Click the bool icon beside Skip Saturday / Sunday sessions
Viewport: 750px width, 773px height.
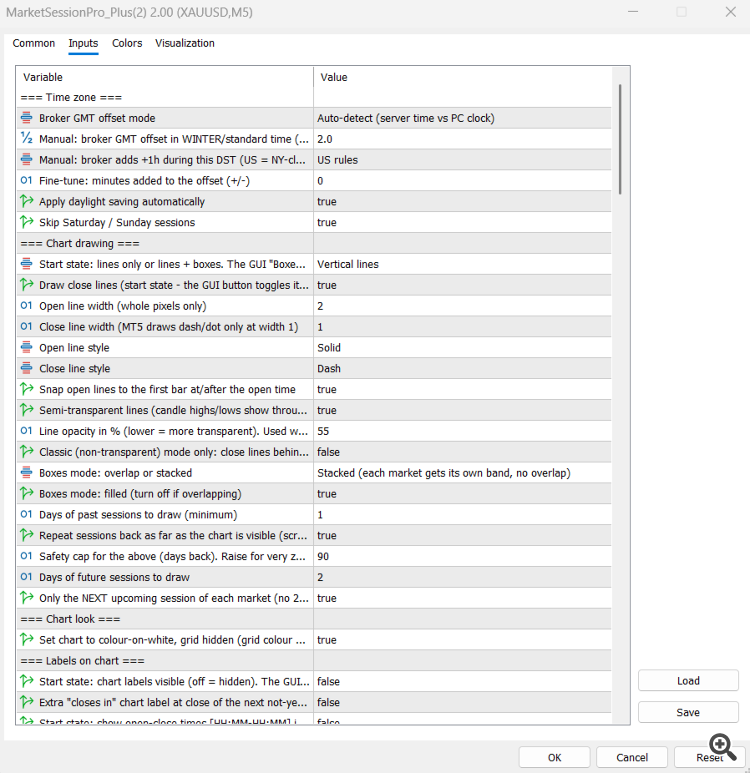coord(27,222)
